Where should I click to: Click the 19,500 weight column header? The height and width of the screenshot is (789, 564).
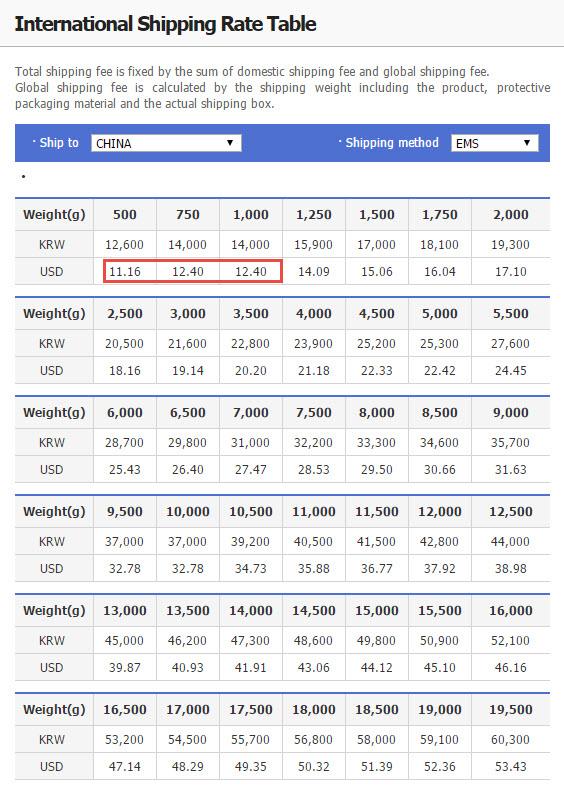(x=511, y=710)
